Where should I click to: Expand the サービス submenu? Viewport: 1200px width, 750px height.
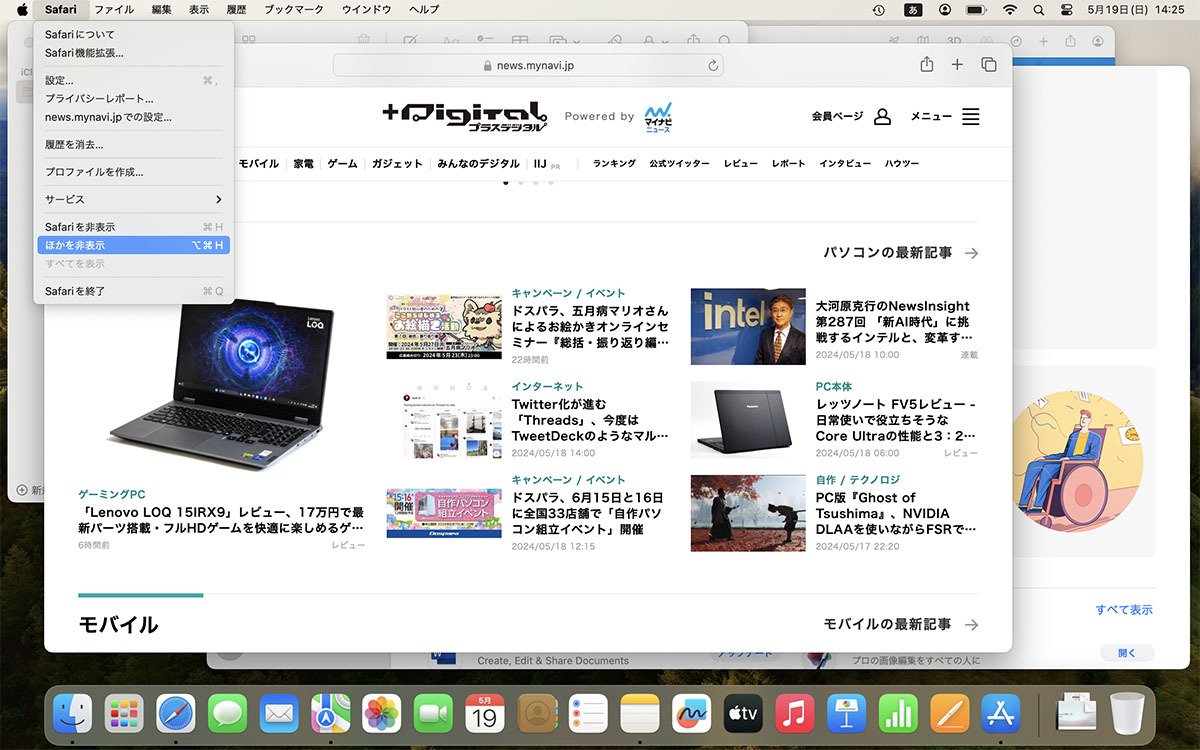(133, 199)
